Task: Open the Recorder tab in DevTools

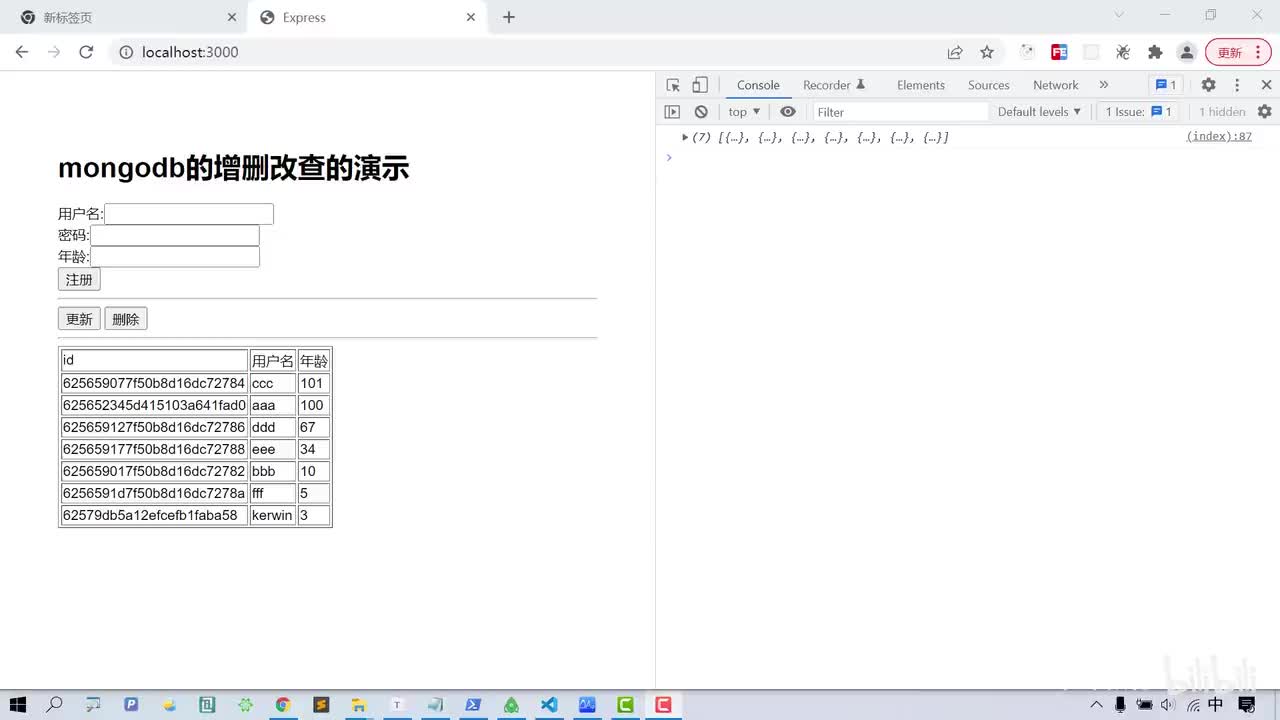Action: (x=834, y=85)
